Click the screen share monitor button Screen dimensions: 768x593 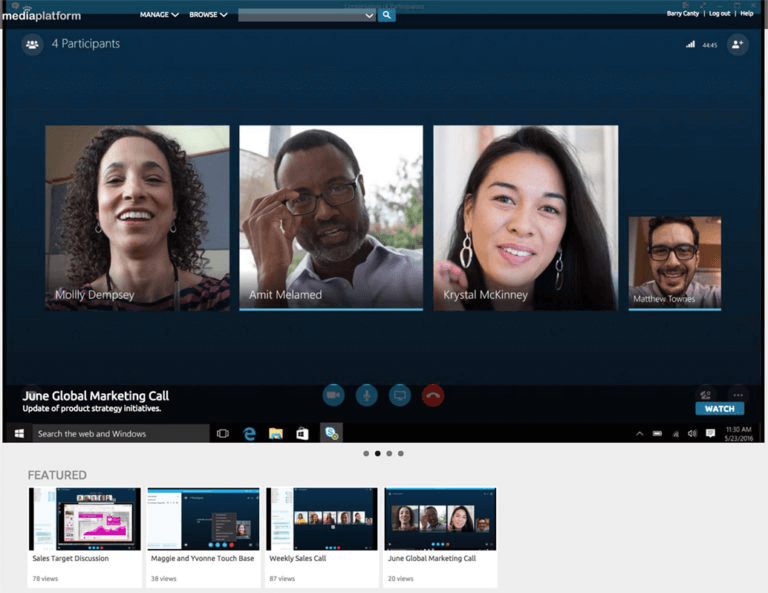pyautogui.click(x=399, y=395)
